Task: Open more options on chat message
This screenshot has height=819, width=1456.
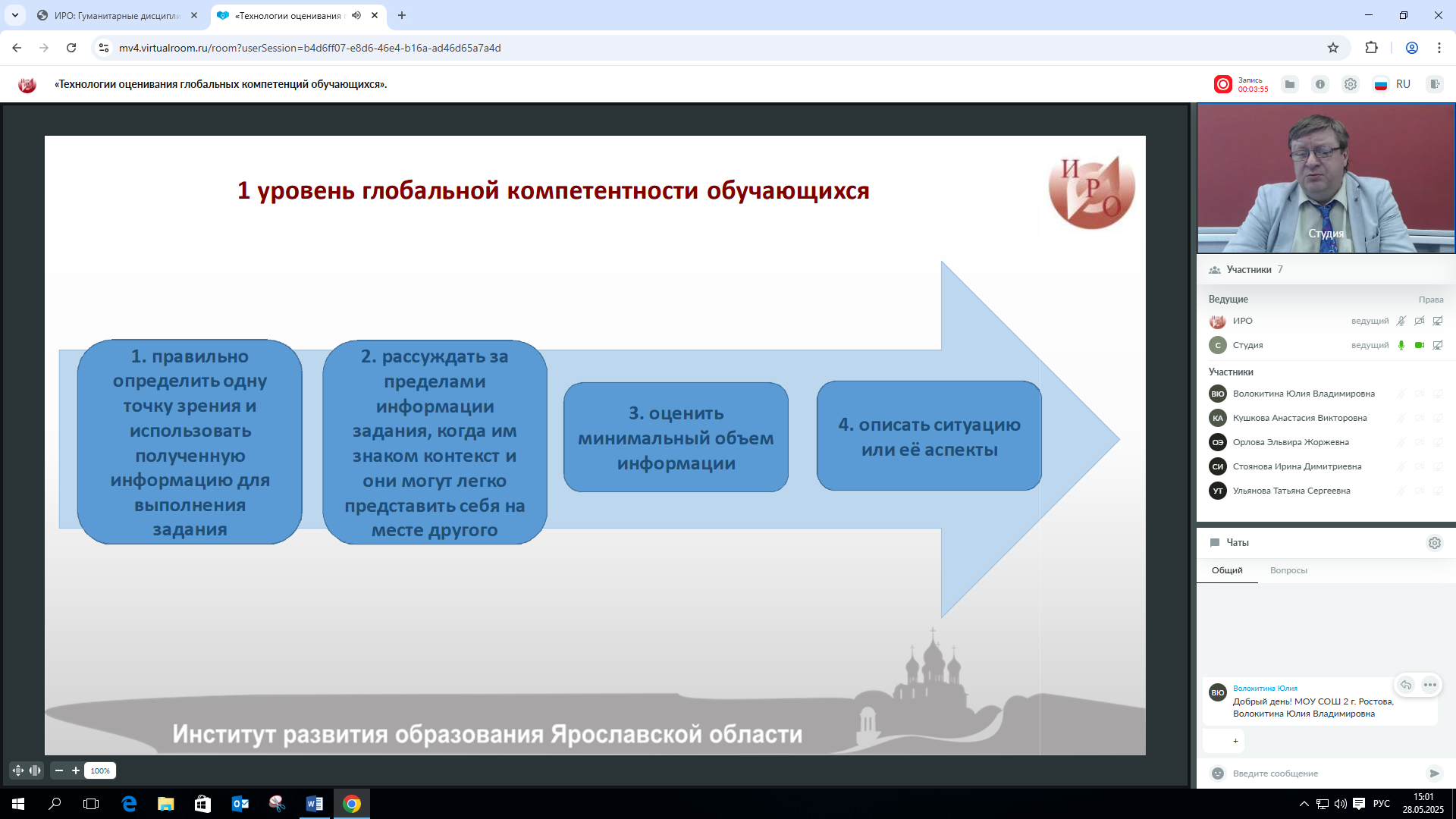Action: click(x=1430, y=685)
